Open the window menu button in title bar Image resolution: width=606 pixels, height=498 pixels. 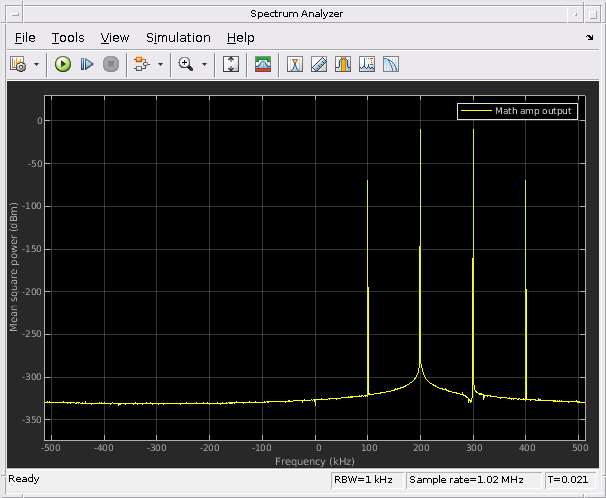coord(15,14)
